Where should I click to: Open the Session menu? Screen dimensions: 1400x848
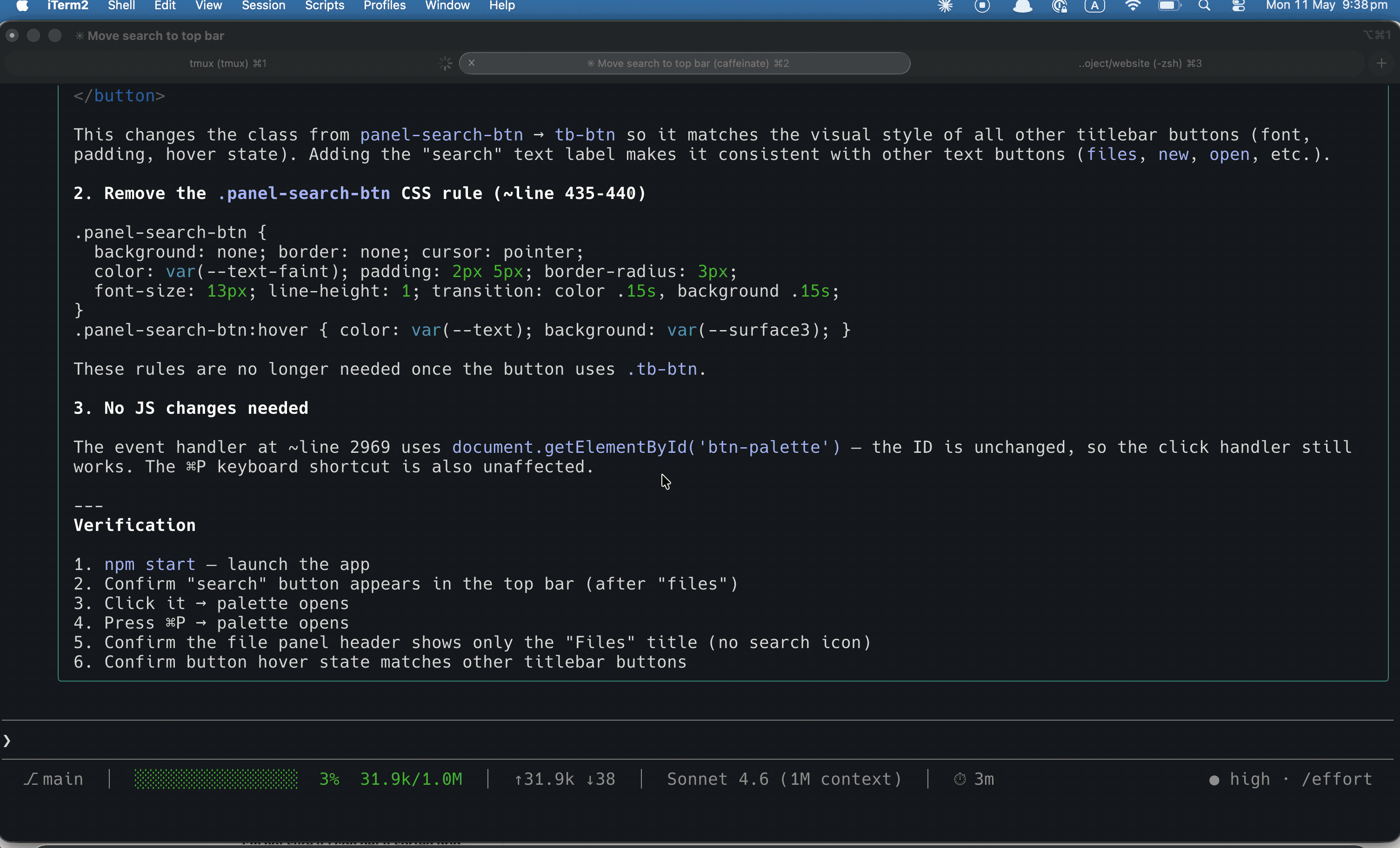pyautogui.click(x=264, y=6)
